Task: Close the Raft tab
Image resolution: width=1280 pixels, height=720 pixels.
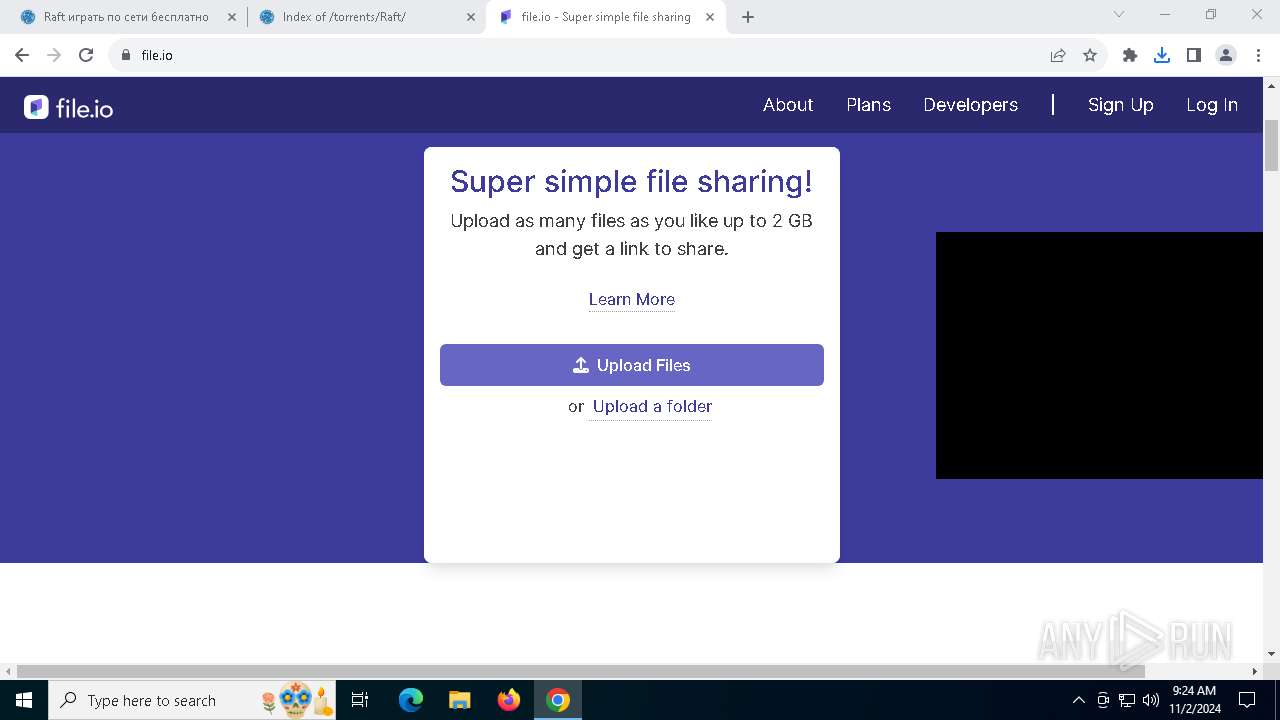Action: [232, 17]
